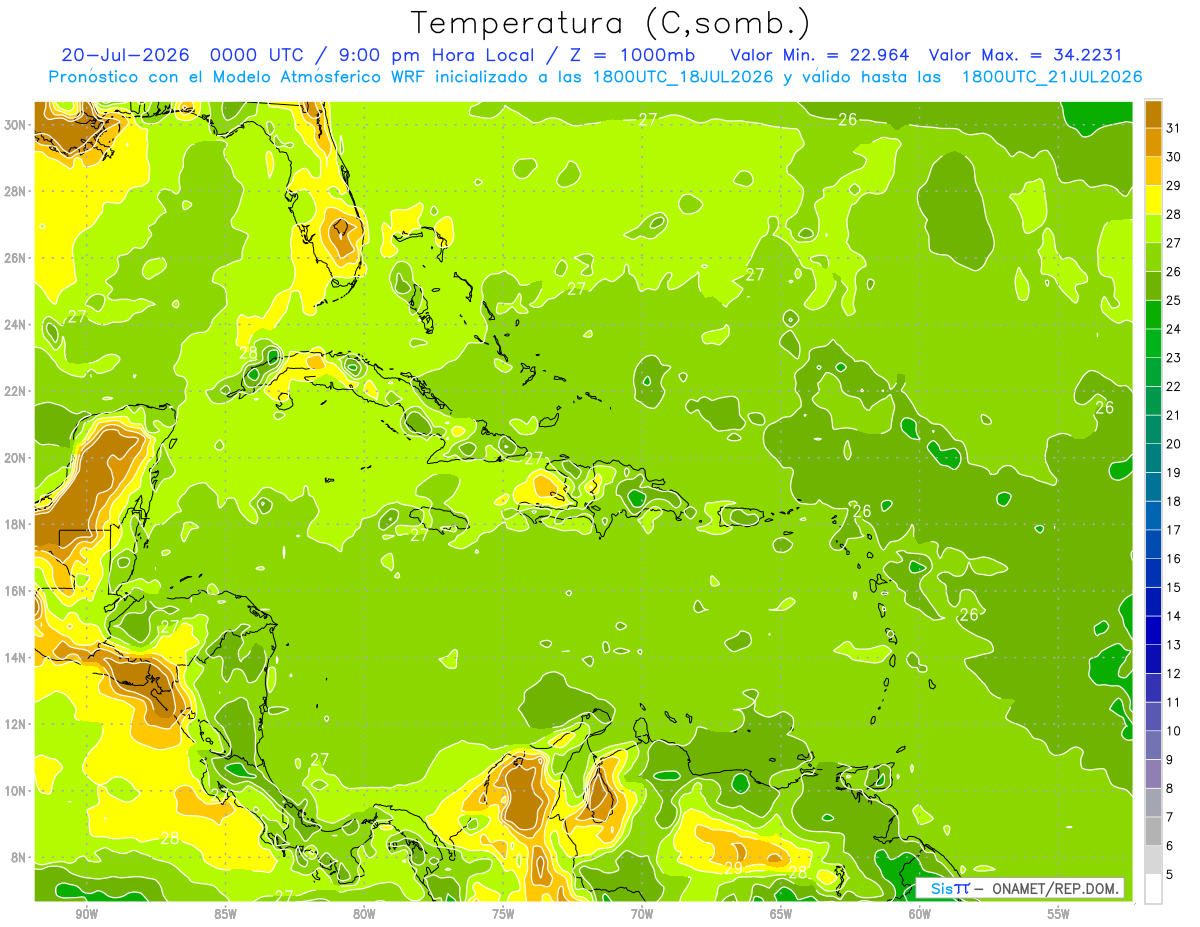1200x927 pixels.
Task: Click the "24N" latitude axis label
Action: coord(16,325)
